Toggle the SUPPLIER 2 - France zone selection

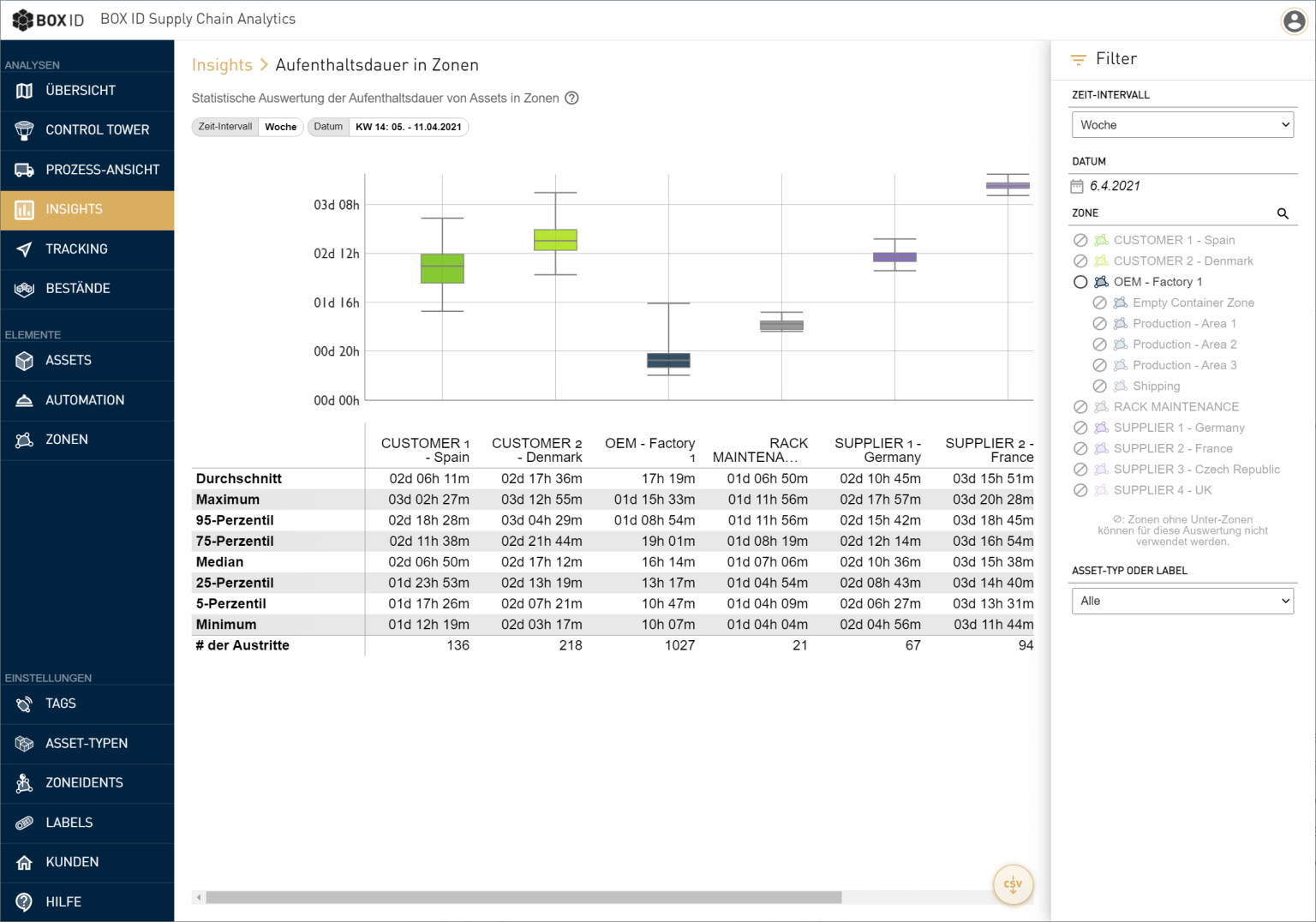click(1080, 448)
